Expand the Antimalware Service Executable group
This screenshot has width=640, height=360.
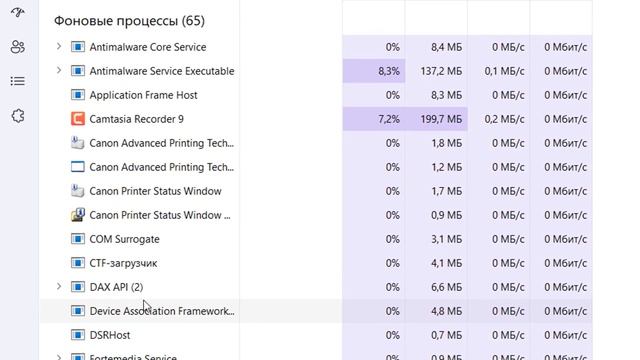(59, 71)
